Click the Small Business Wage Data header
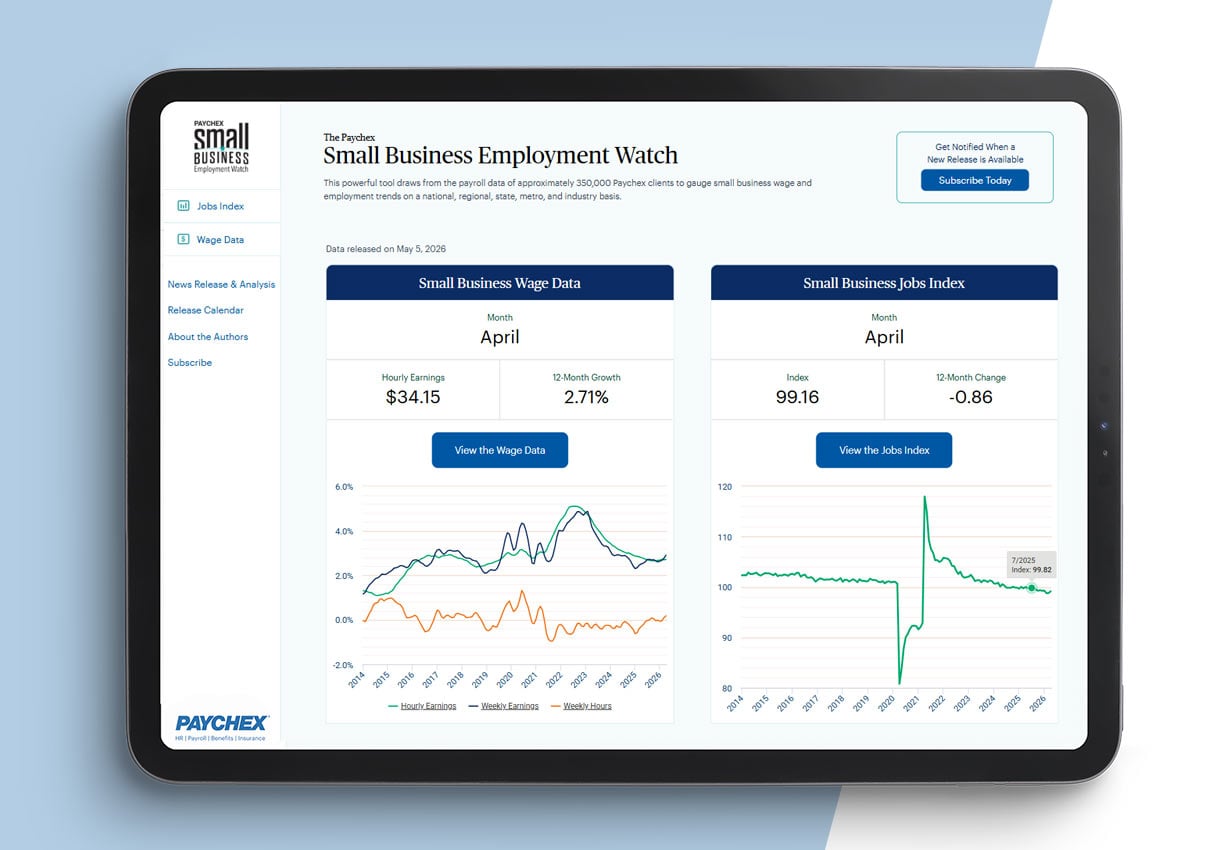This screenshot has width=1210, height=850. (x=500, y=283)
